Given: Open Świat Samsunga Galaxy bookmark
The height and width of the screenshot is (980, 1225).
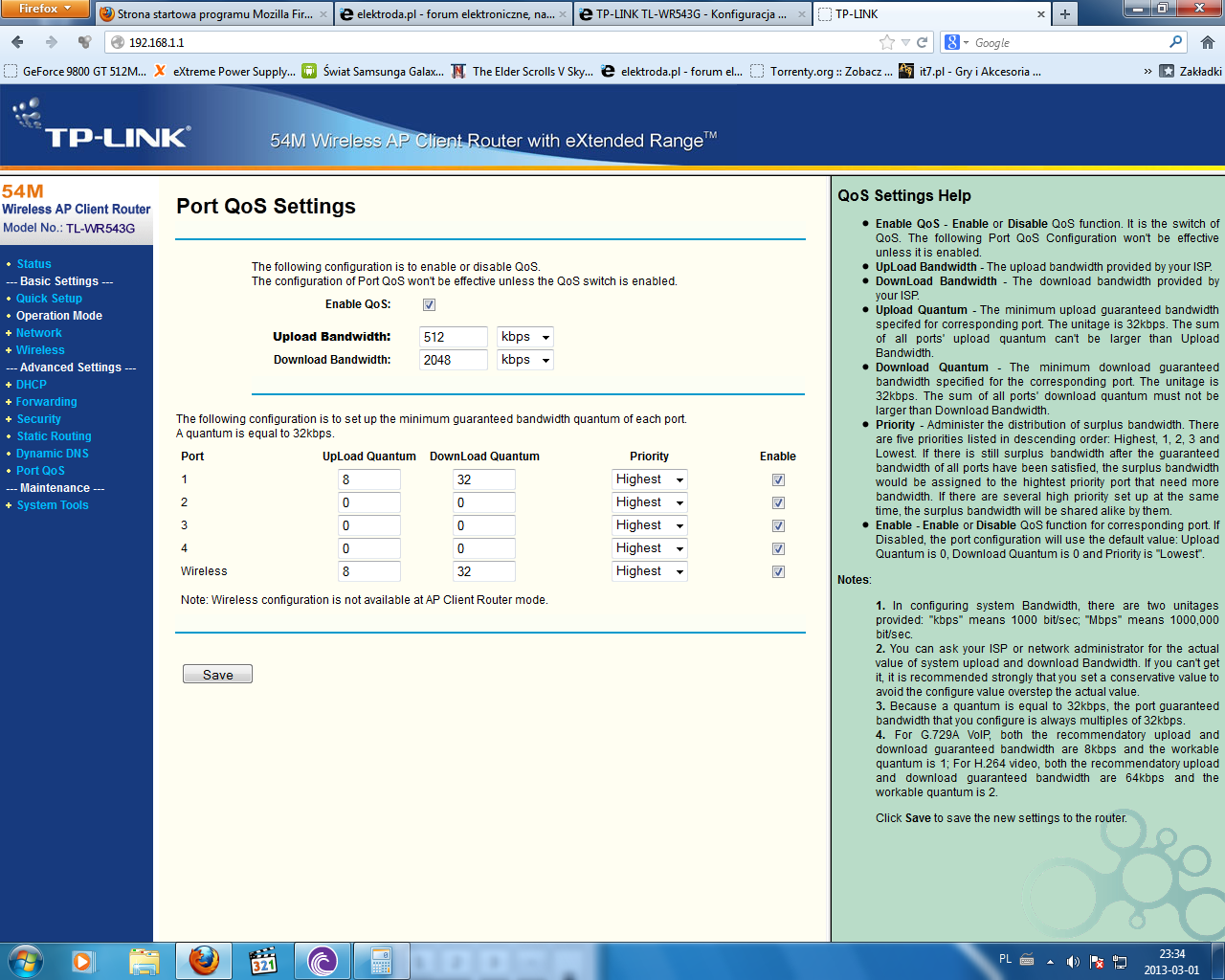Looking at the screenshot, I should pos(373,71).
